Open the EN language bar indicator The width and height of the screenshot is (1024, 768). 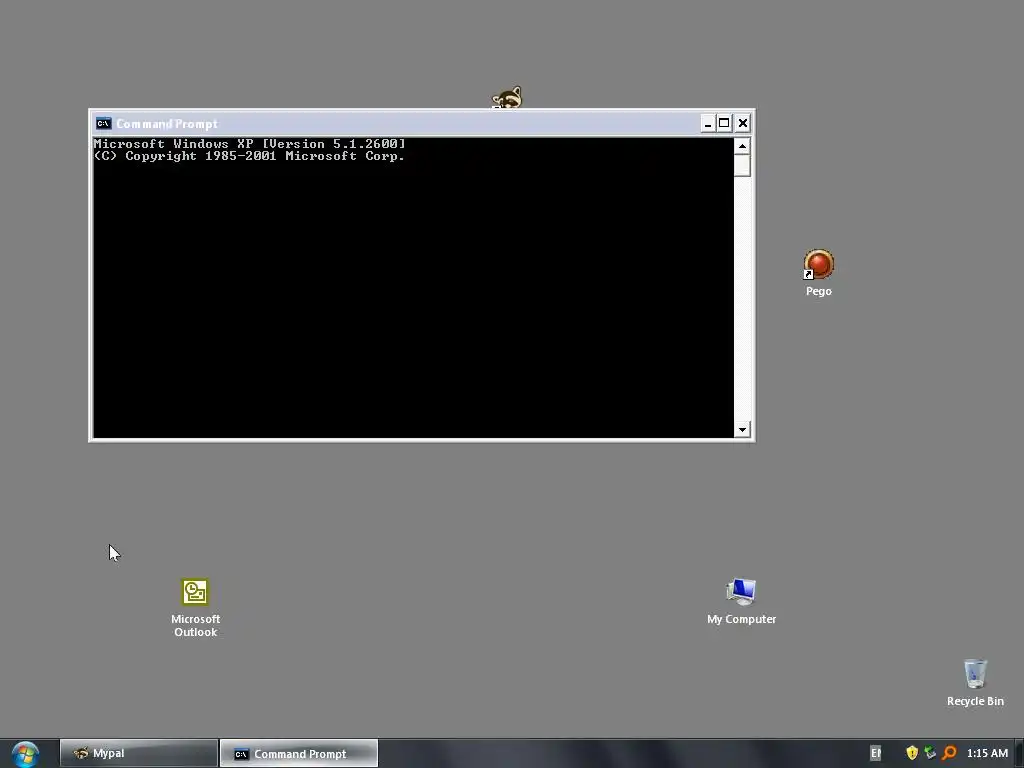pyautogui.click(x=875, y=753)
